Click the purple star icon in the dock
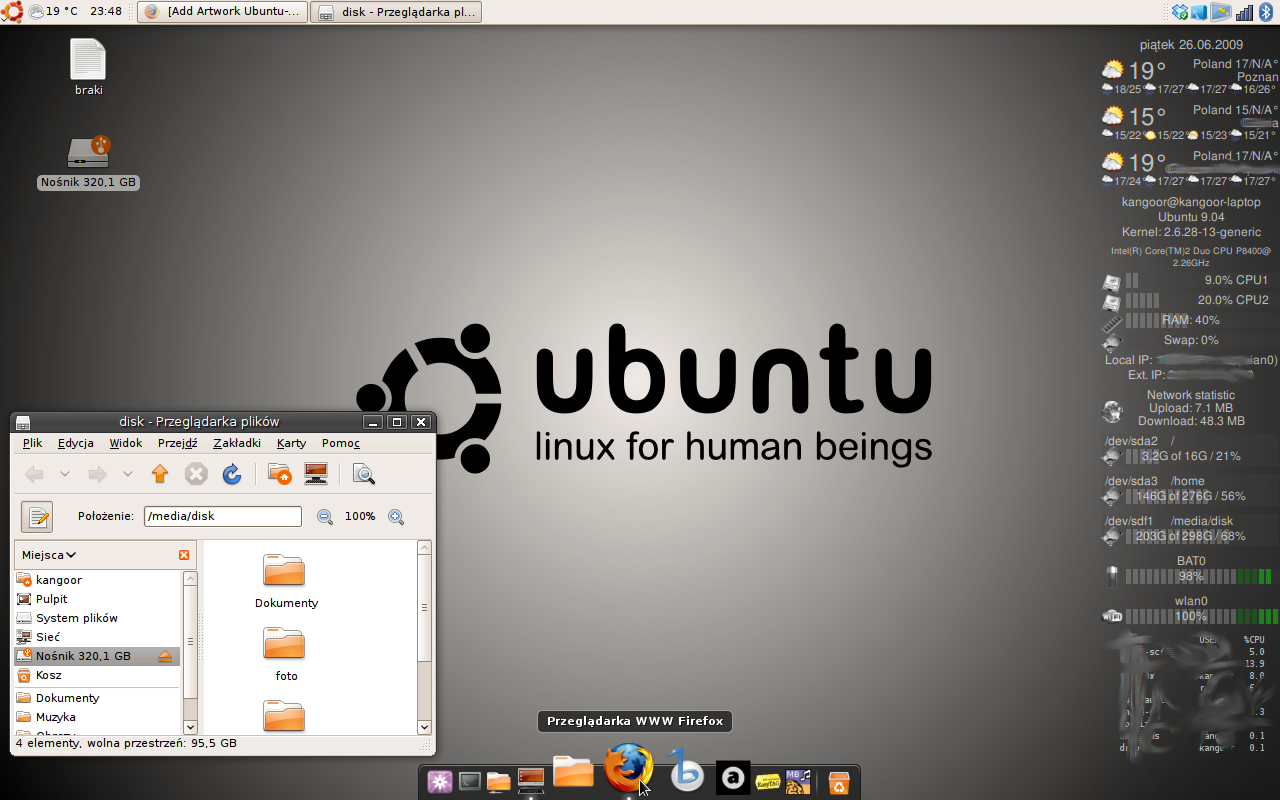 pyautogui.click(x=440, y=781)
